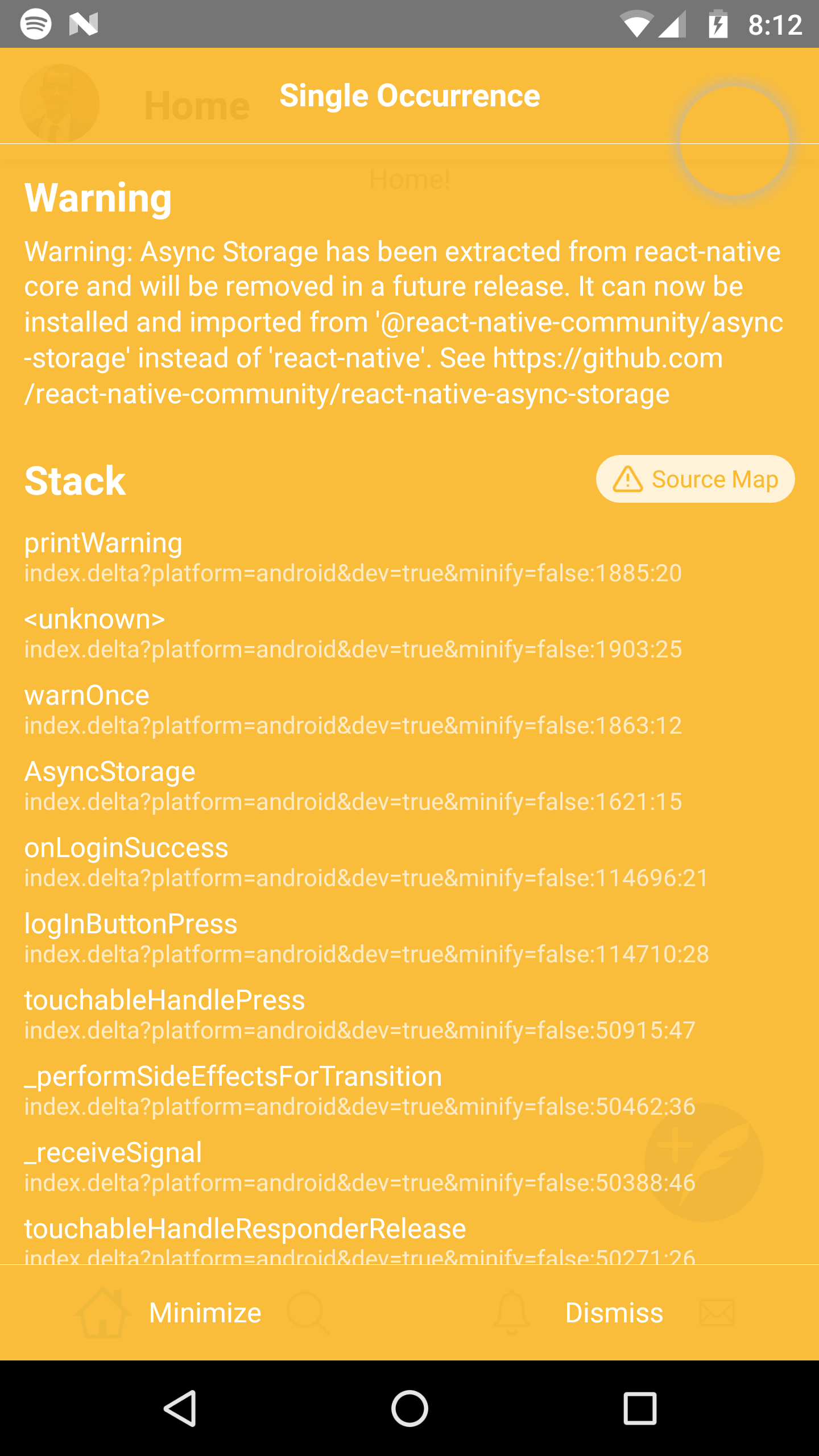This screenshot has width=819, height=1456.
Task: Minimize the warning overlay
Action: coord(205,1313)
